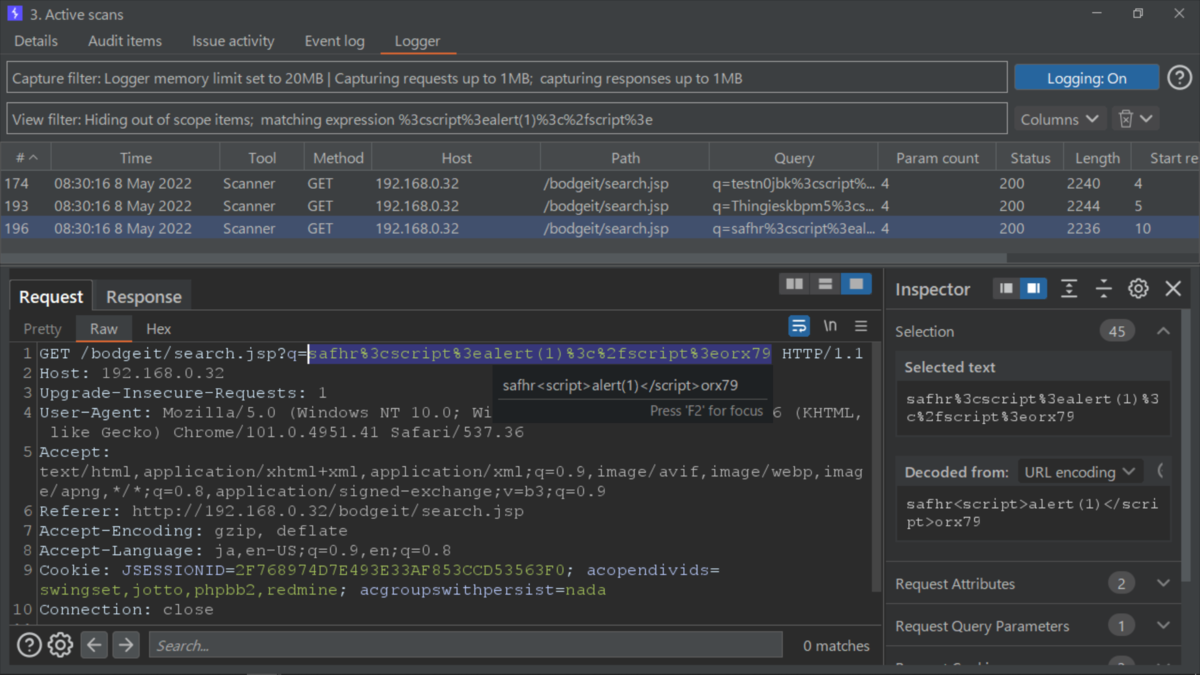Close the Inspector panel
The width and height of the screenshot is (1200, 675).
[x=1174, y=289]
